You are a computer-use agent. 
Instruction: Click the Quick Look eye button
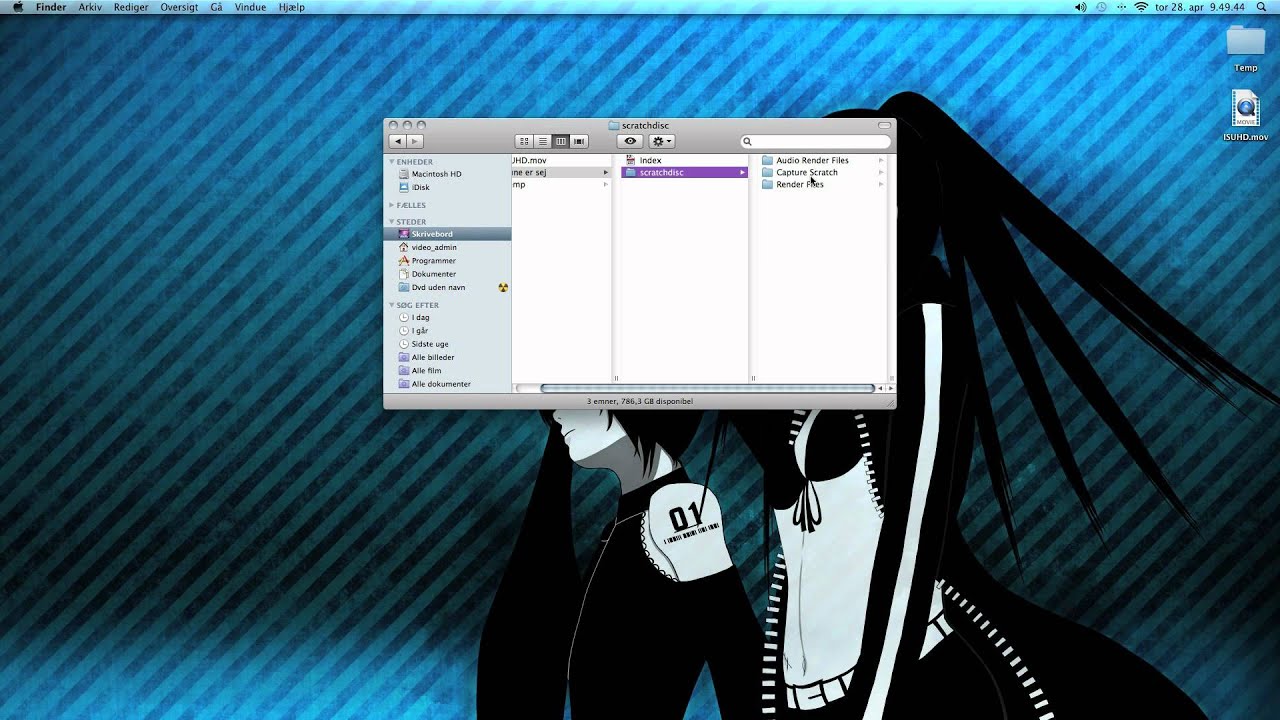click(x=630, y=141)
